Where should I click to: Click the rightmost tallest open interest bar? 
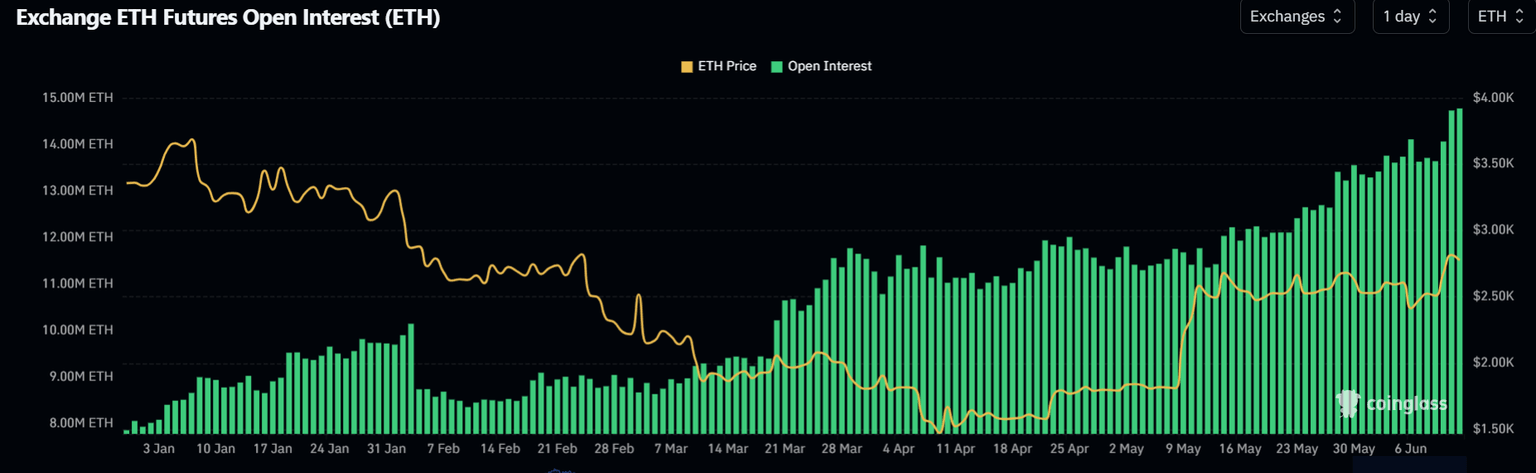1460,270
